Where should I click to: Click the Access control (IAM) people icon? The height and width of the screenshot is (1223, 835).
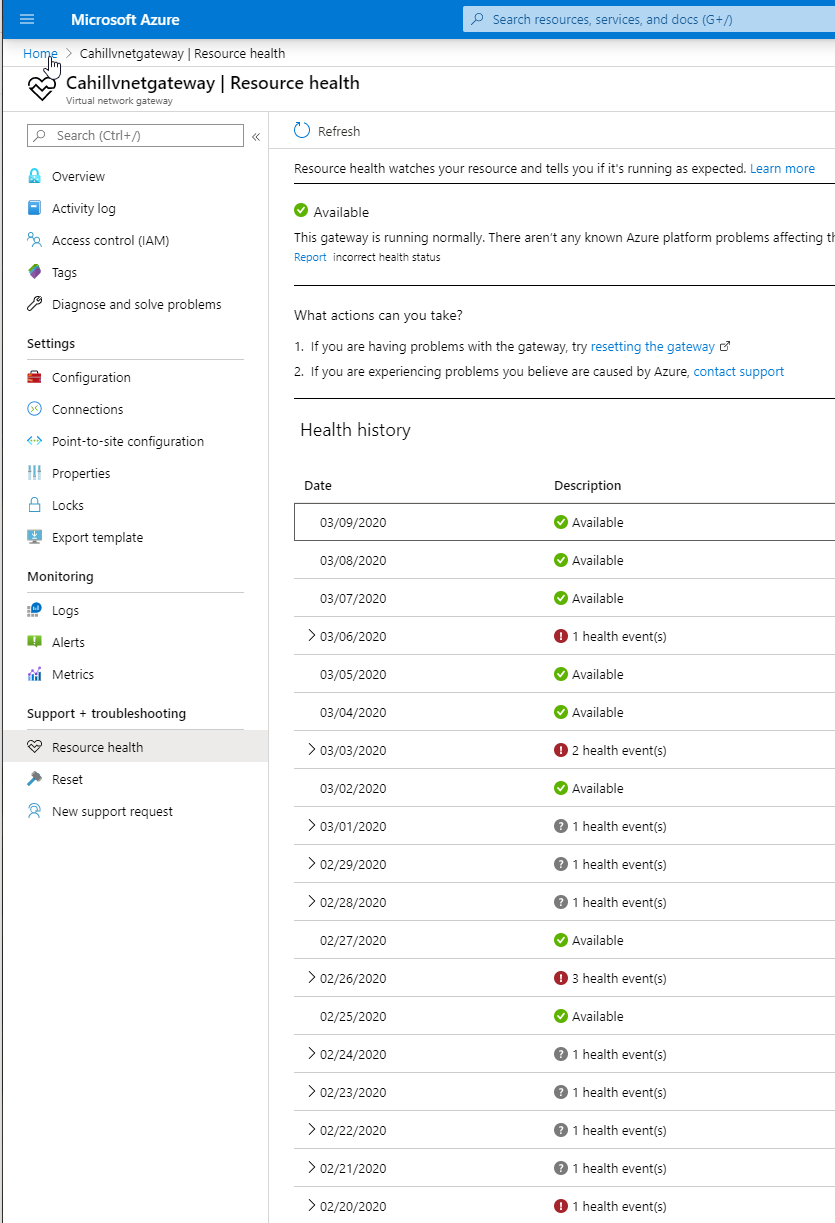pos(34,240)
